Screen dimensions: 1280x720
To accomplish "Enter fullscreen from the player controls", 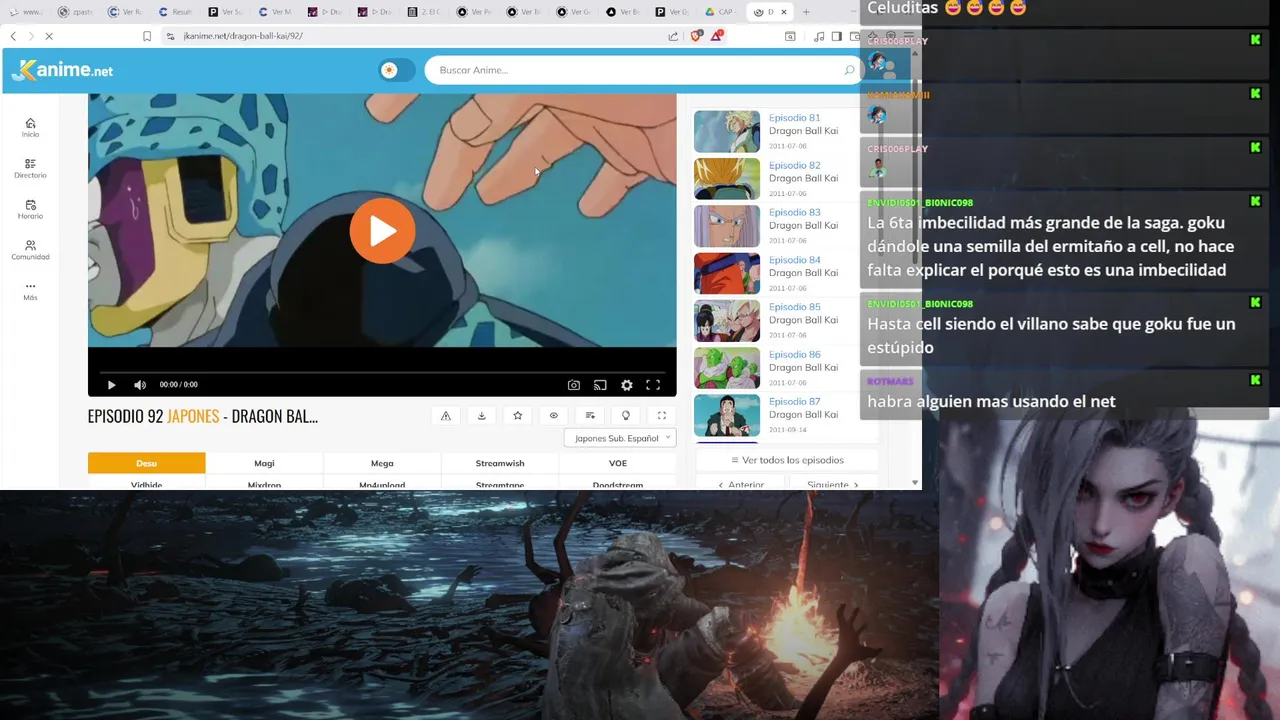I will pos(653,385).
